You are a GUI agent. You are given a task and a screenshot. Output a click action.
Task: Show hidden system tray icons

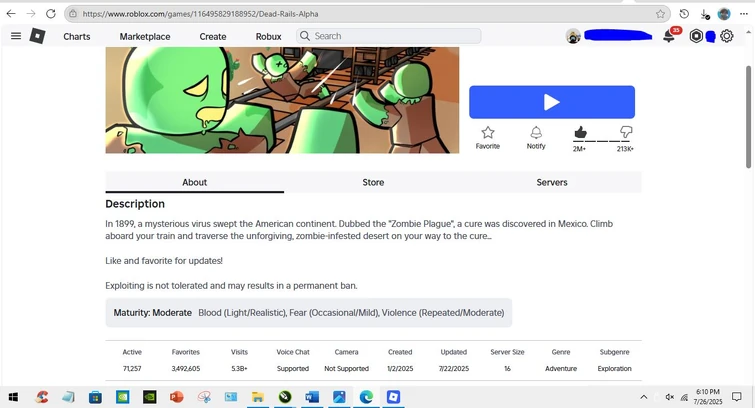click(643, 397)
